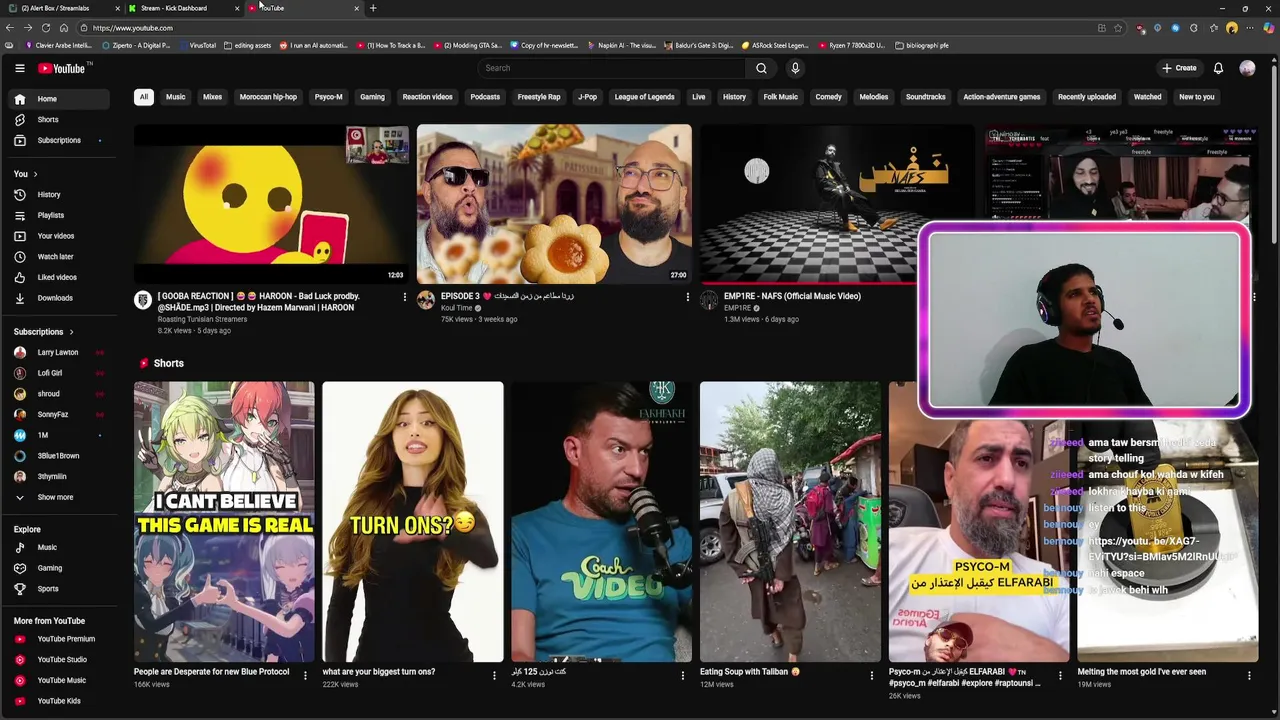The height and width of the screenshot is (720, 1280).
Task: Open YouTube Music link
Action: pos(60,680)
